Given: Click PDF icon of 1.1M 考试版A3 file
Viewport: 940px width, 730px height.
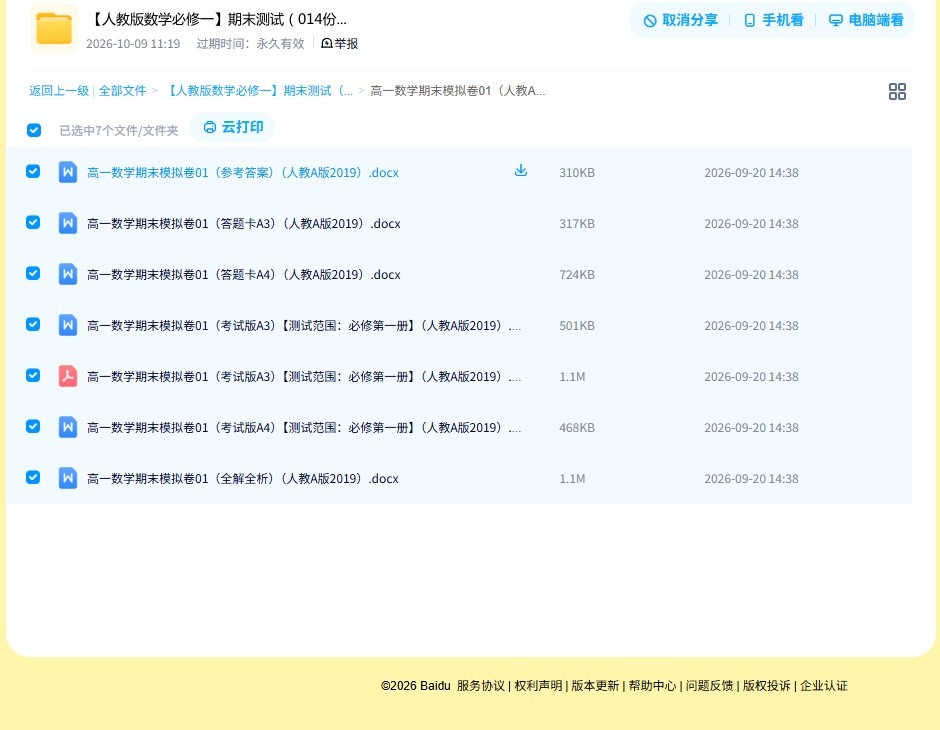Looking at the screenshot, I should [68, 376].
